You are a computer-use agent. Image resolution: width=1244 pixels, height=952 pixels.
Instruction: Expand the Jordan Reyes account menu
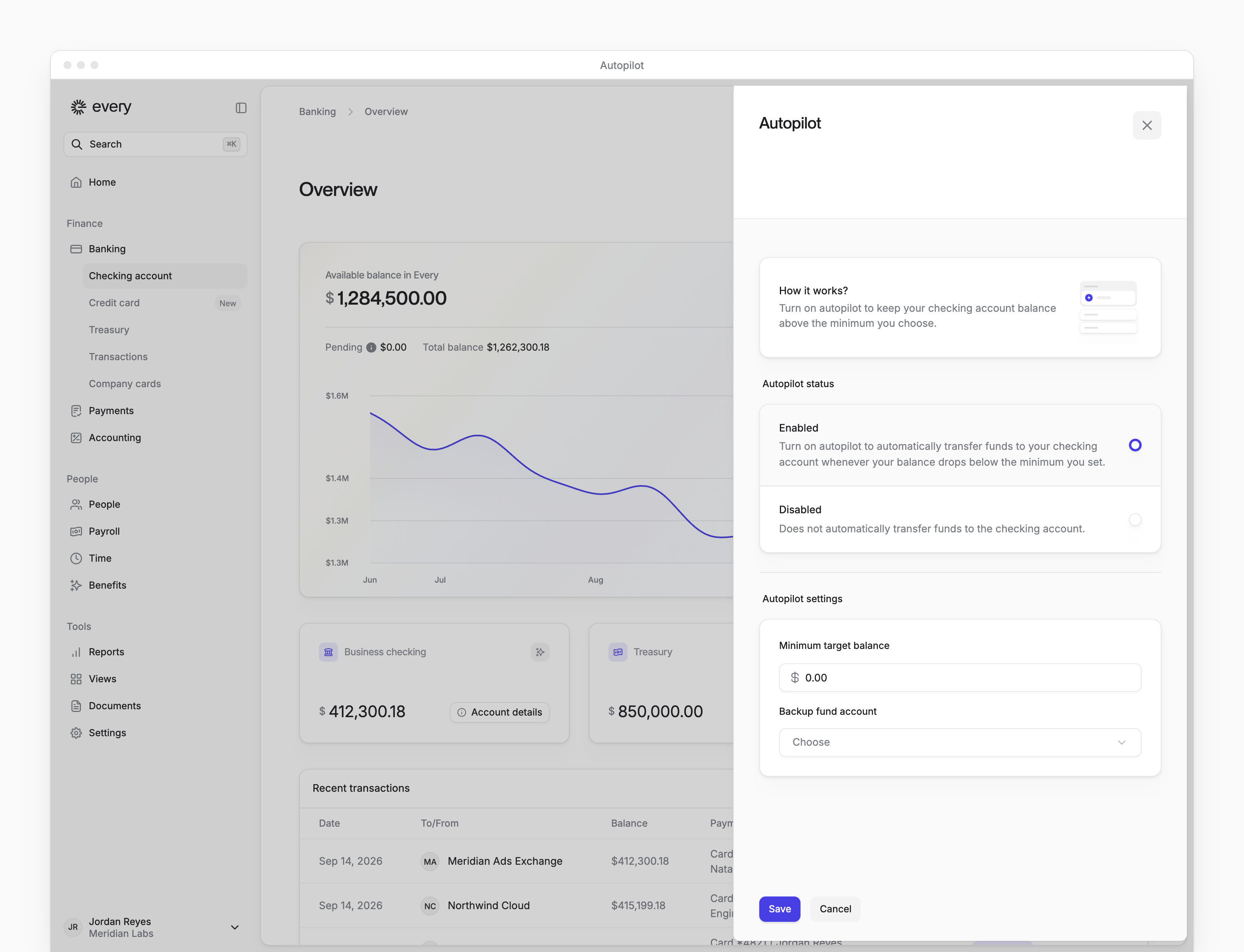[x=234, y=928]
